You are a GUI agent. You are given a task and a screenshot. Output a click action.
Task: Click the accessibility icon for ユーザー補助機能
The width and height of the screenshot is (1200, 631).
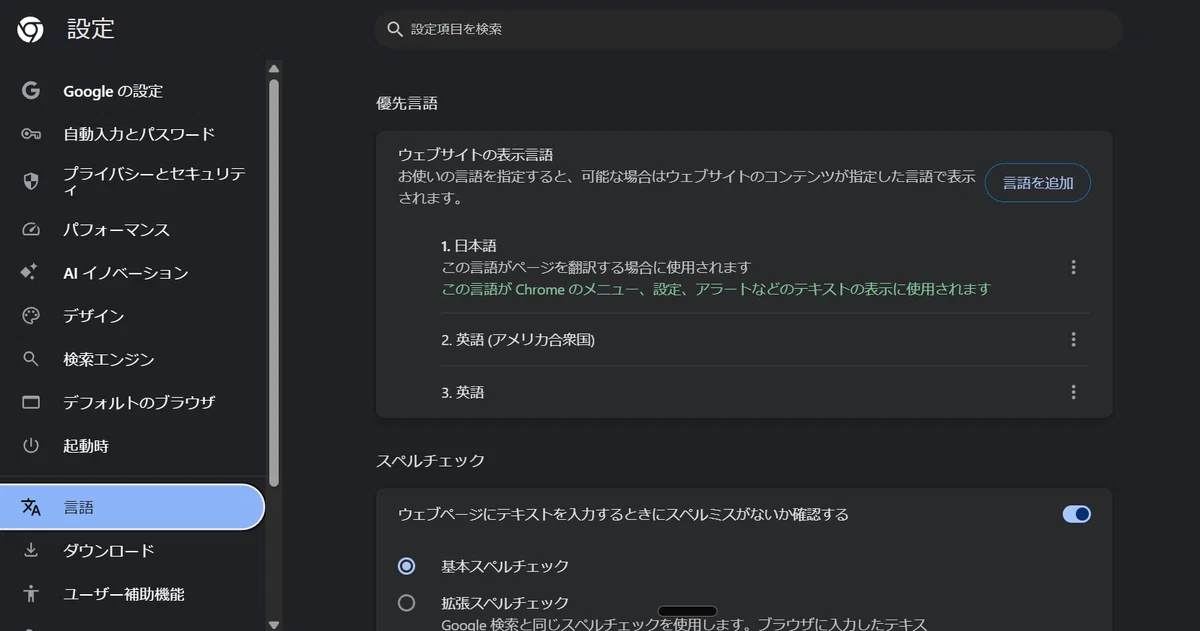[x=31, y=594]
